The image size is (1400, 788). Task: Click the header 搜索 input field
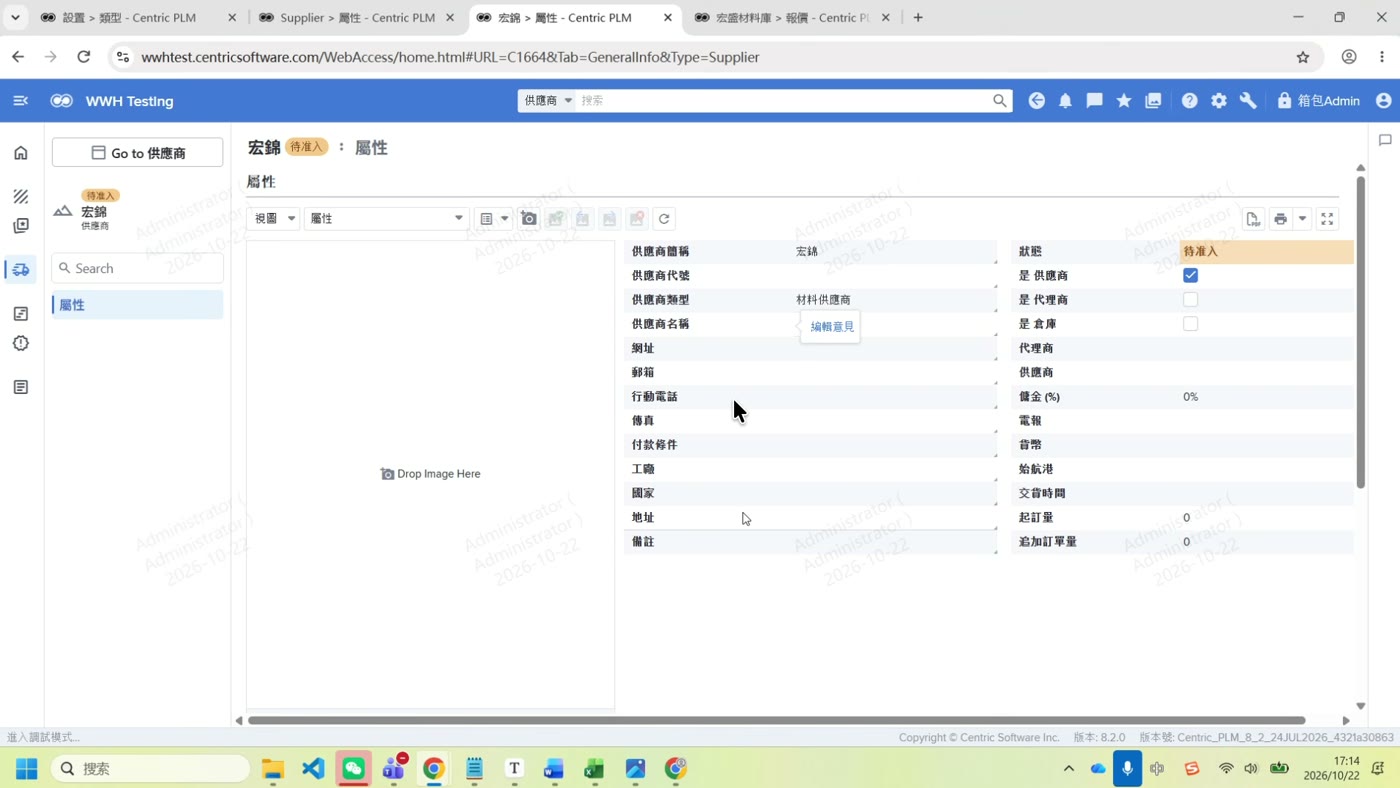(784, 101)
